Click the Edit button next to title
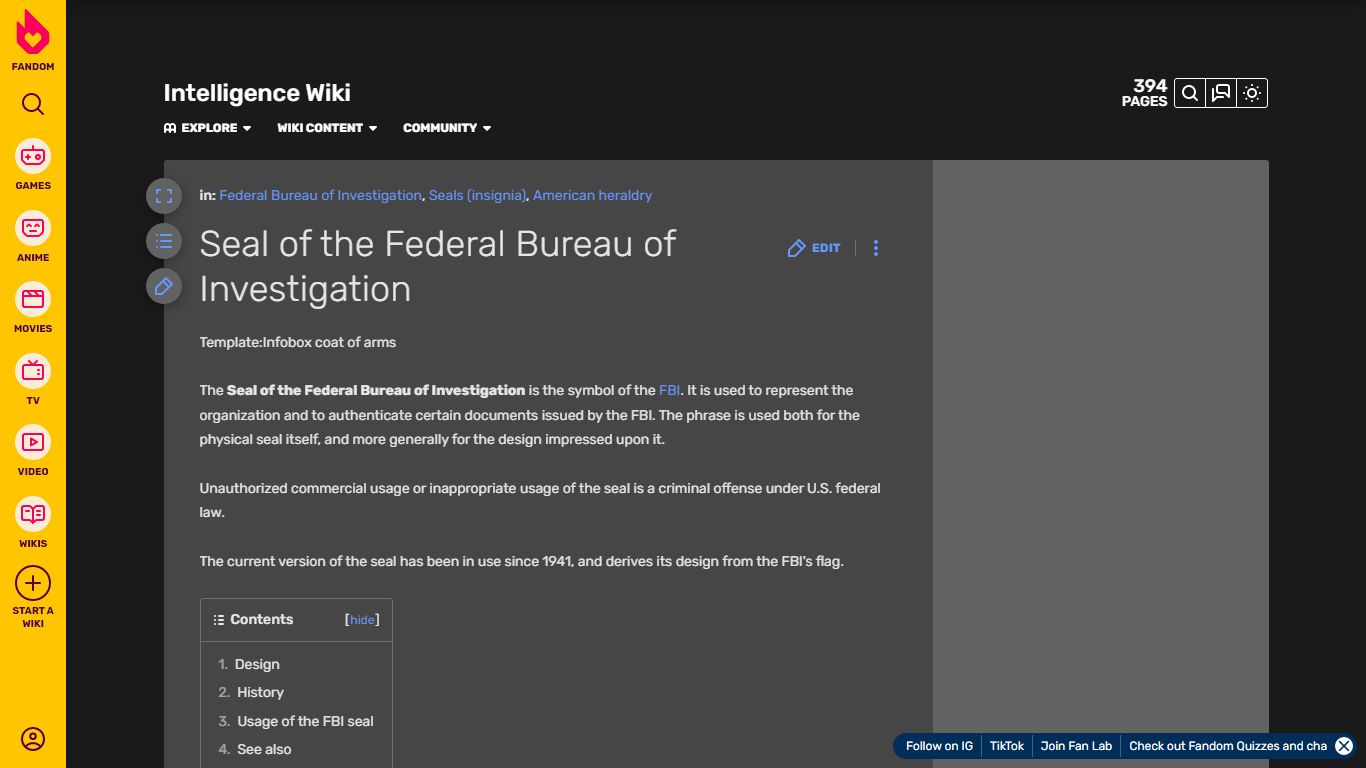The width and height of the screenshot is (1366, 768). point(814,248)
